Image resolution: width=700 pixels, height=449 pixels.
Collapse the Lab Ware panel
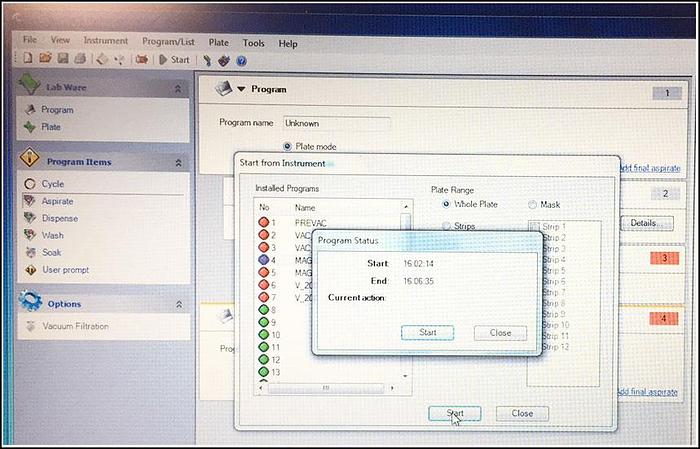[178, 89]
